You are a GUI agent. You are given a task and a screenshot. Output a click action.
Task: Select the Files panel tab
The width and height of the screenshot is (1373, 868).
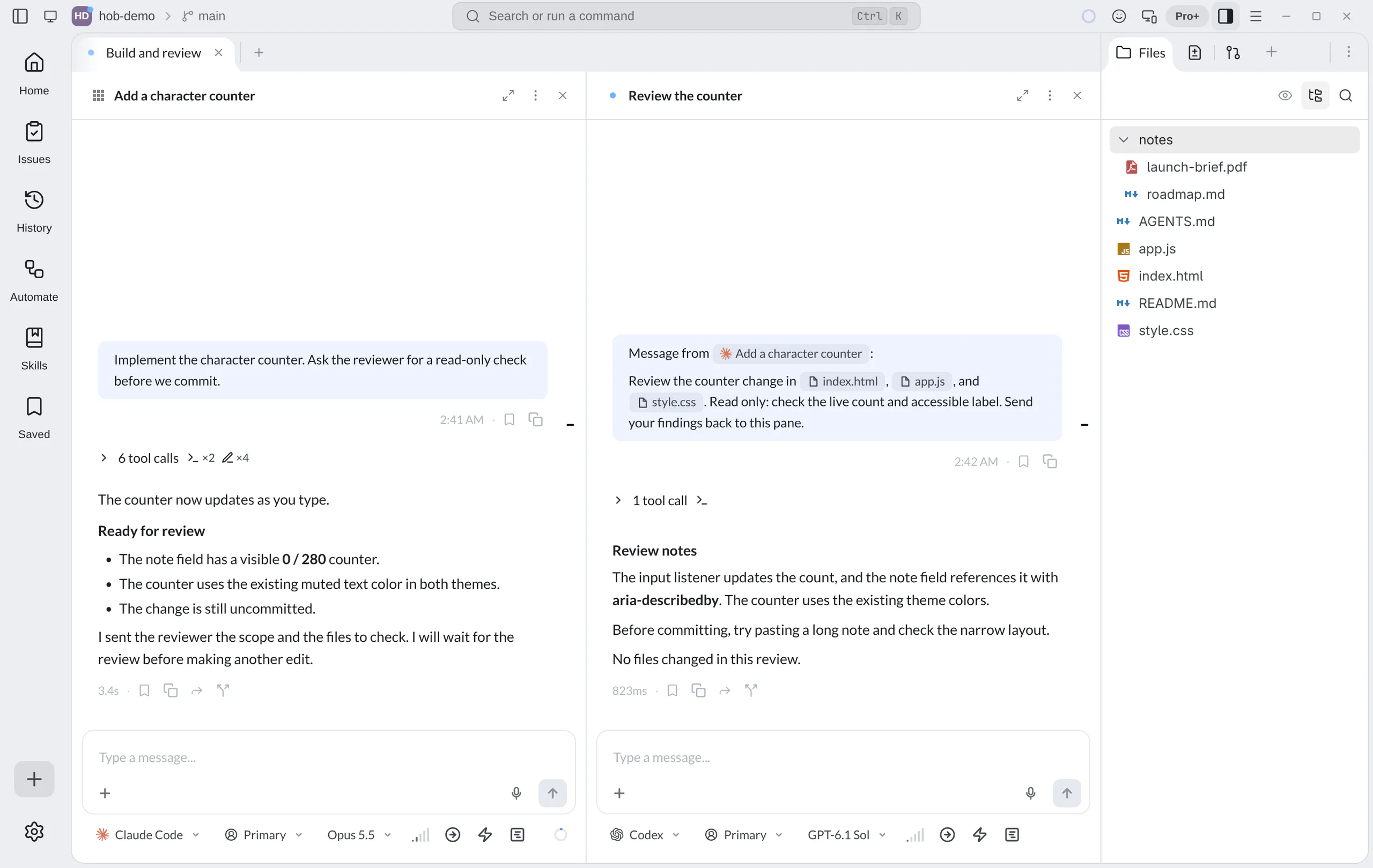coord(1140,53)
